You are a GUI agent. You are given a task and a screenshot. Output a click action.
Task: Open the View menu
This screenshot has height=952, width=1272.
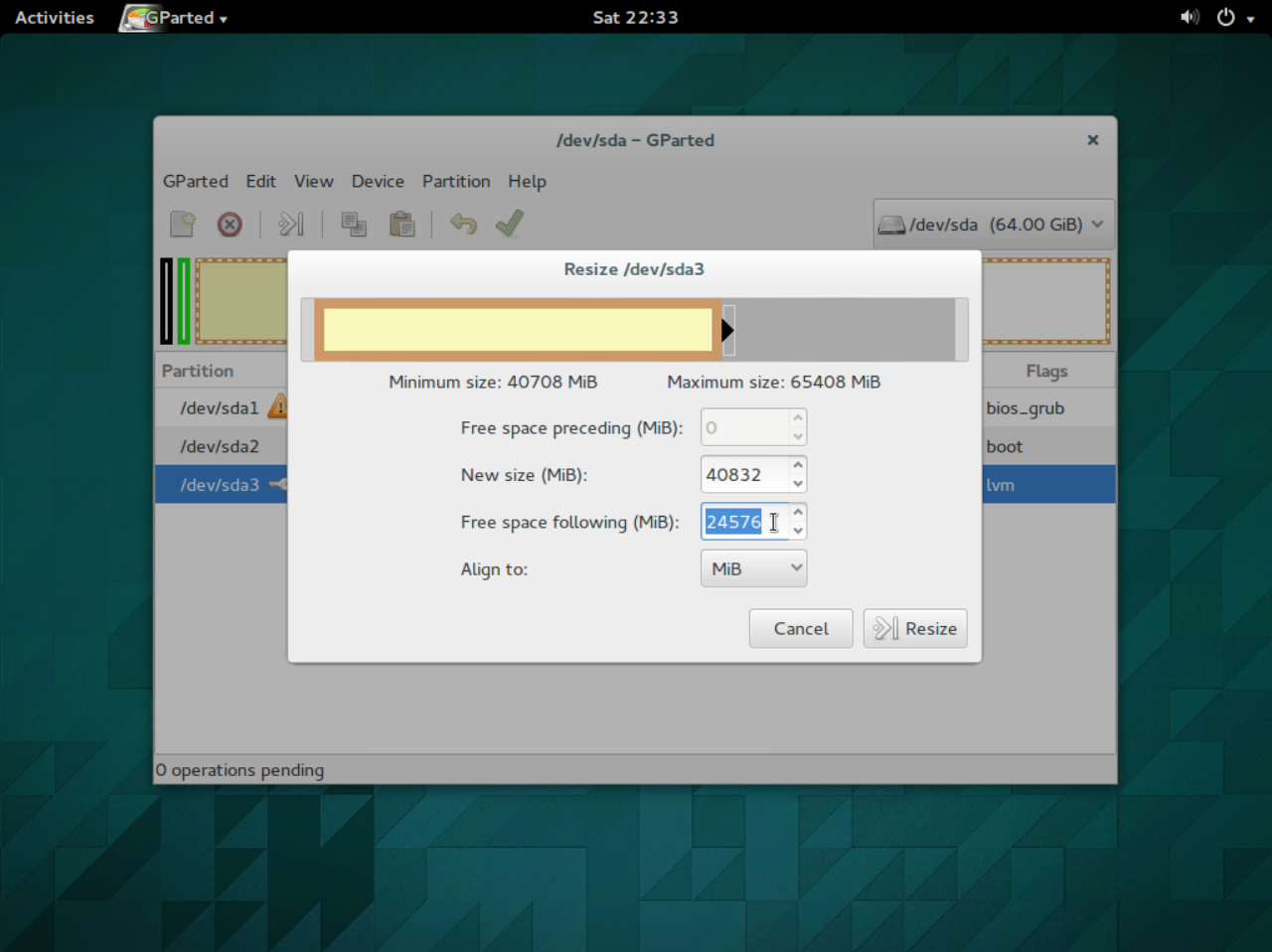pos(314,181)
